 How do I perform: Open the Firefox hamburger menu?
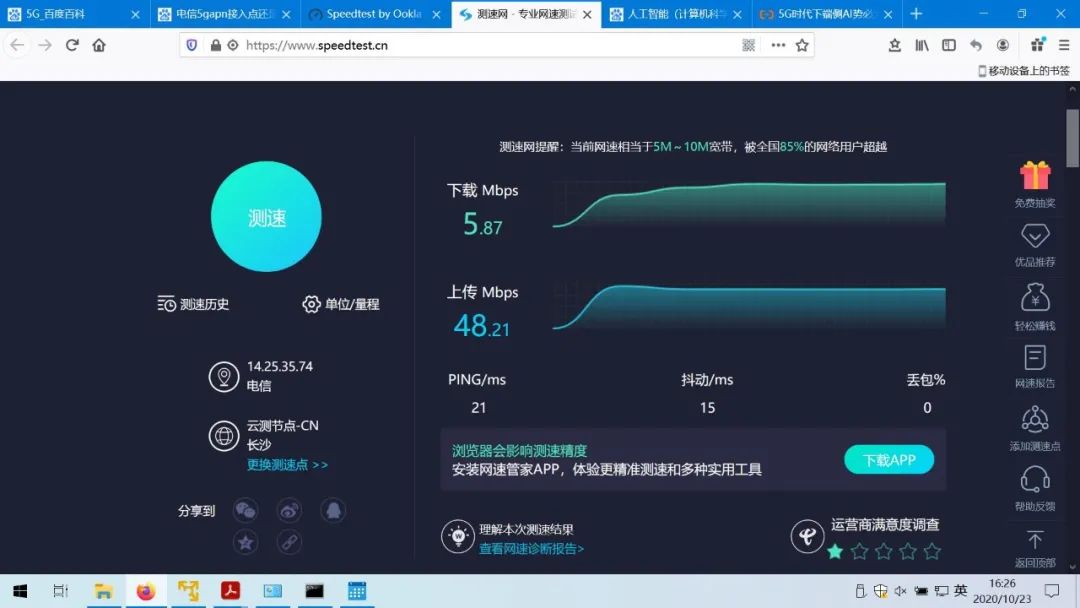[1063, 45]
